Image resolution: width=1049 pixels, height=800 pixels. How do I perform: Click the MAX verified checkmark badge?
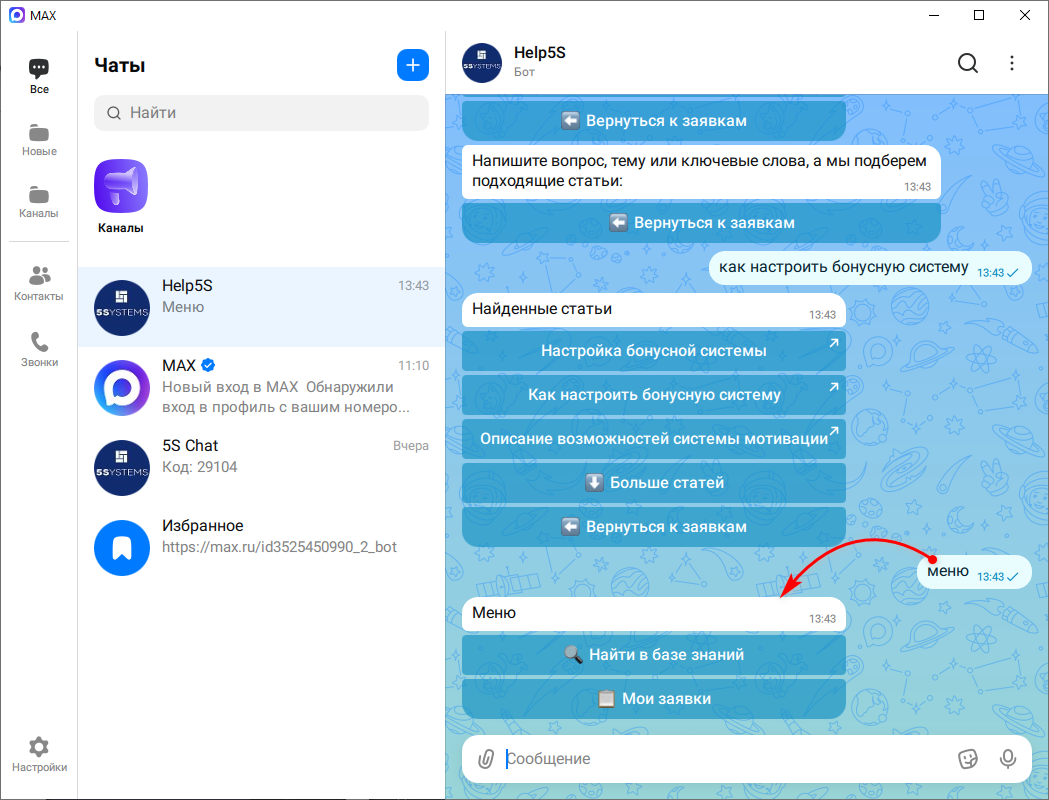pyautogui.click(x=208, y=365)
